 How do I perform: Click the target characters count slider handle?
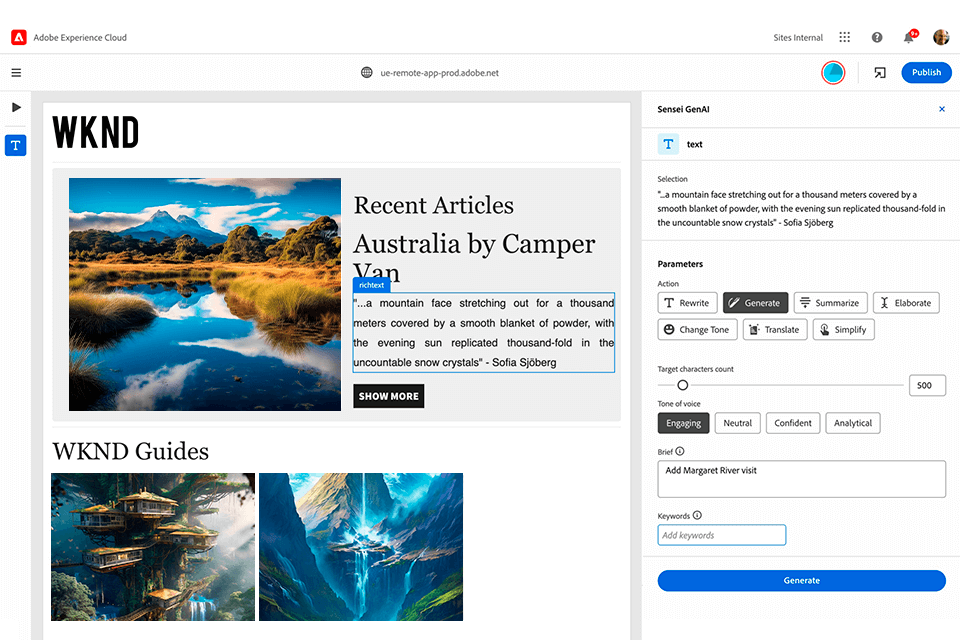point(683,385)
